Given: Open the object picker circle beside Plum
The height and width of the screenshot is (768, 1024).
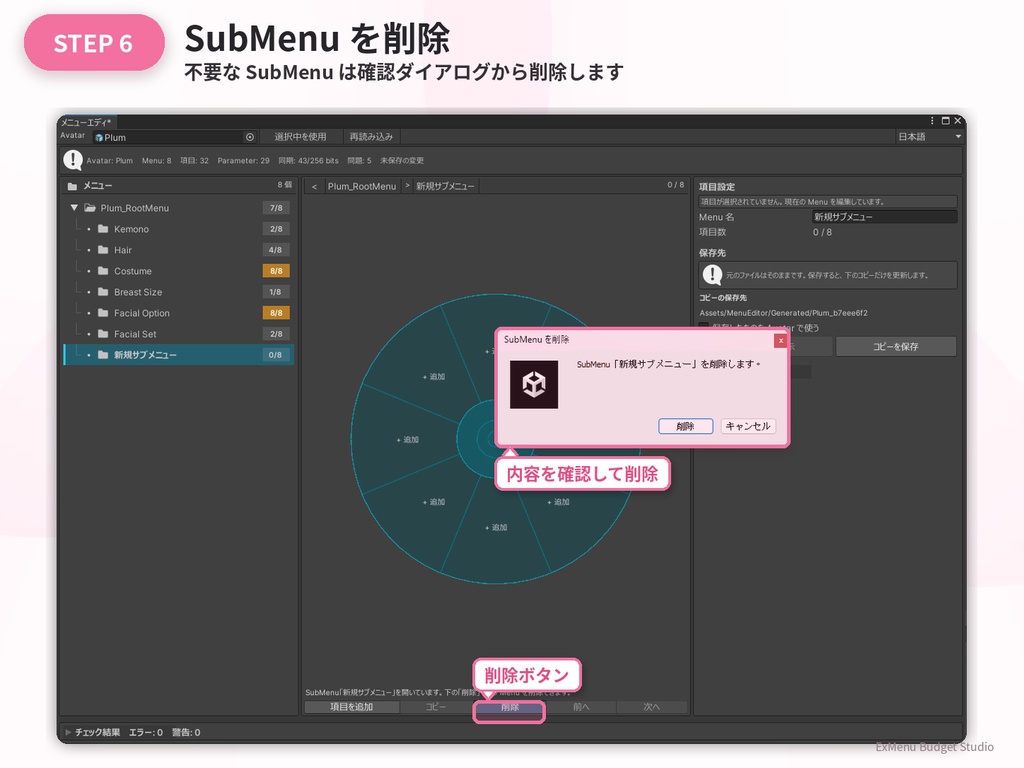Looking at the screenshot, I should tap(249, 137).
